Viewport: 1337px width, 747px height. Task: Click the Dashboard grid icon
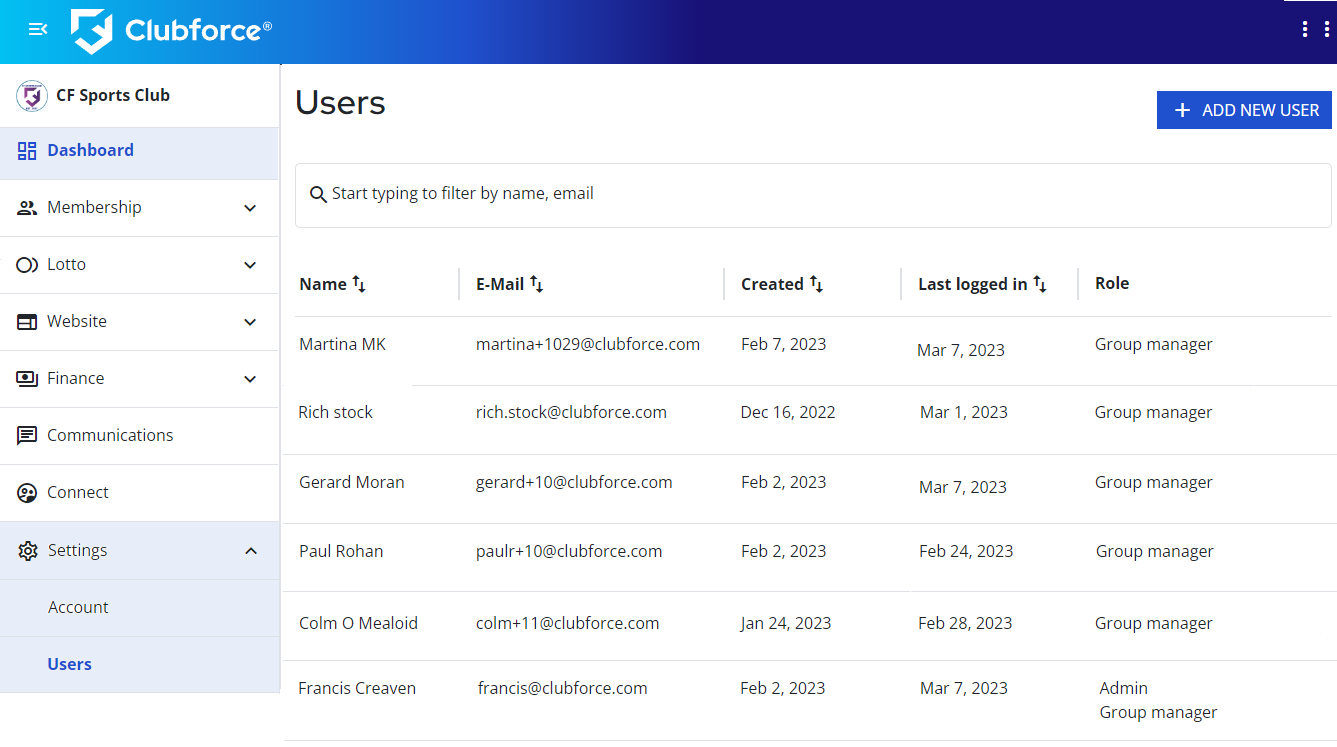[x=27, y=151]
